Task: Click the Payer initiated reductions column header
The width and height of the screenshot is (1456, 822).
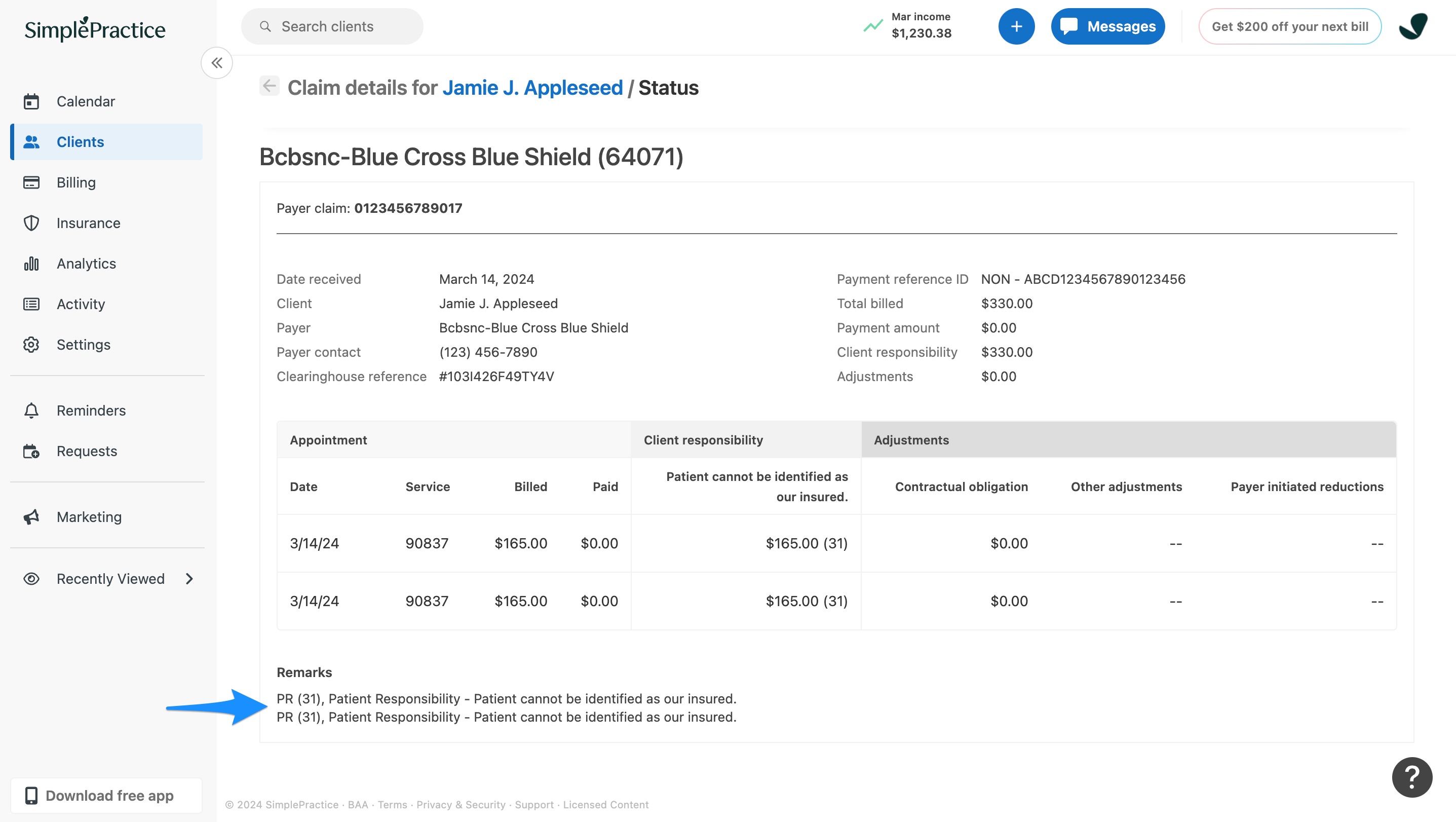Action: pos(1308,487)
